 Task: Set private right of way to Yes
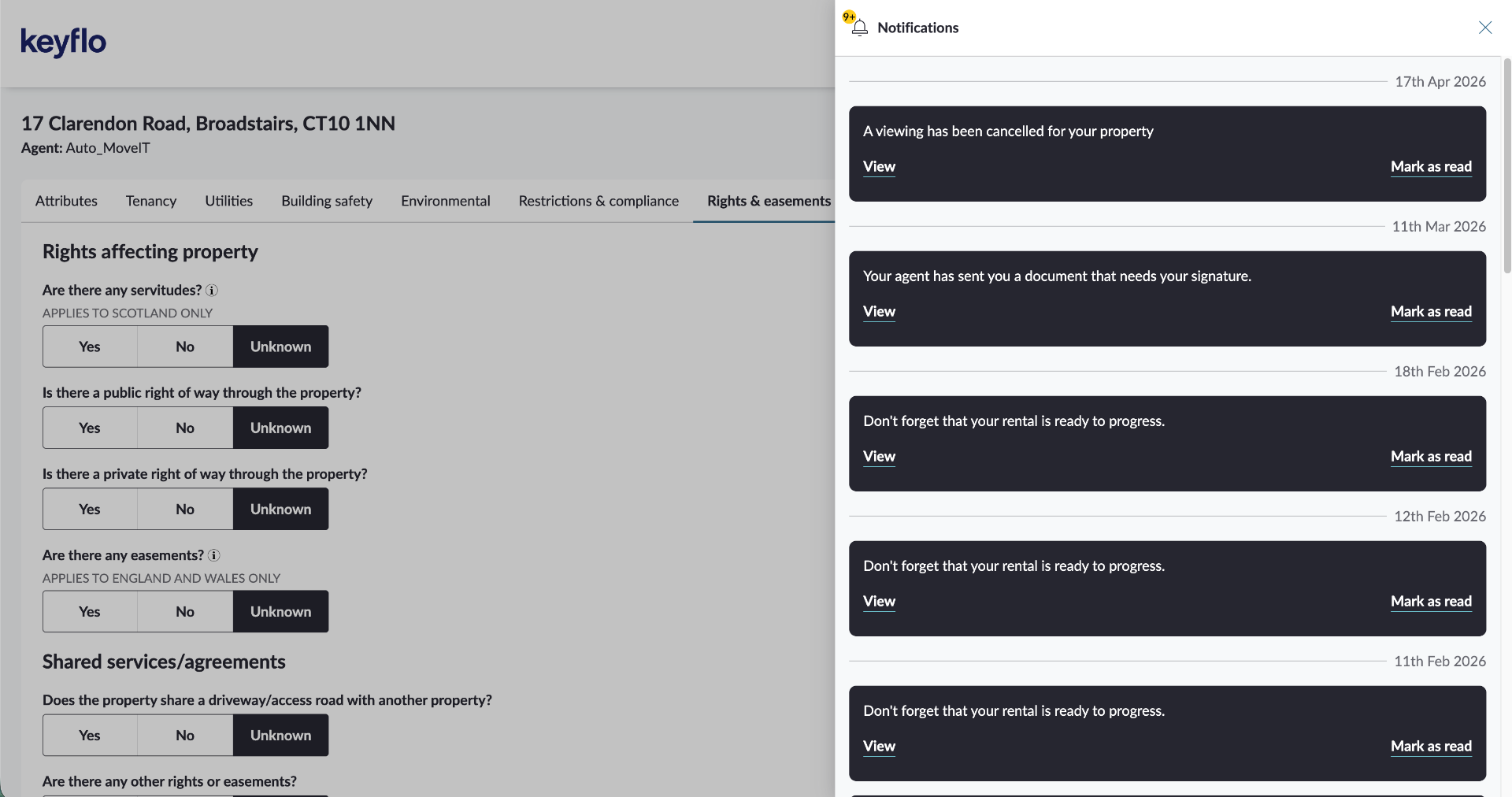point(90,509)
